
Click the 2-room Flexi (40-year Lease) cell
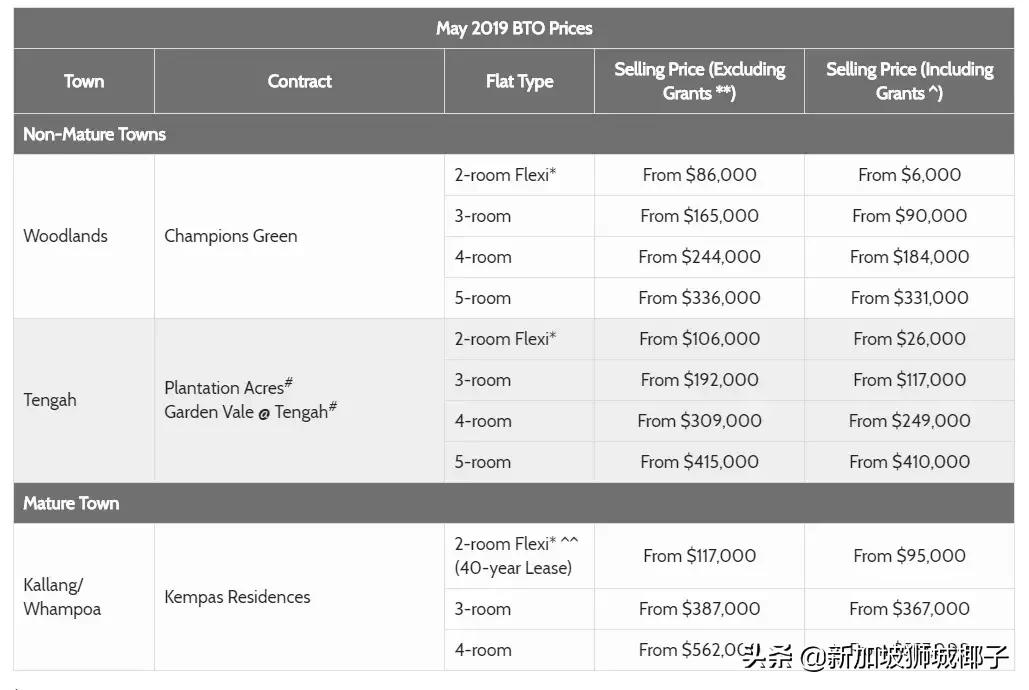click(516, 556)
